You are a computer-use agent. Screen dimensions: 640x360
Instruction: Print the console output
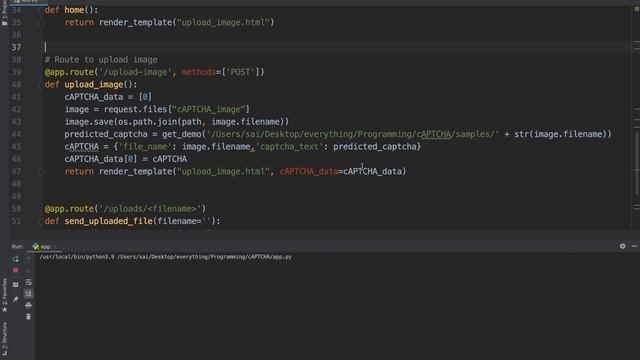coord(28,305)
